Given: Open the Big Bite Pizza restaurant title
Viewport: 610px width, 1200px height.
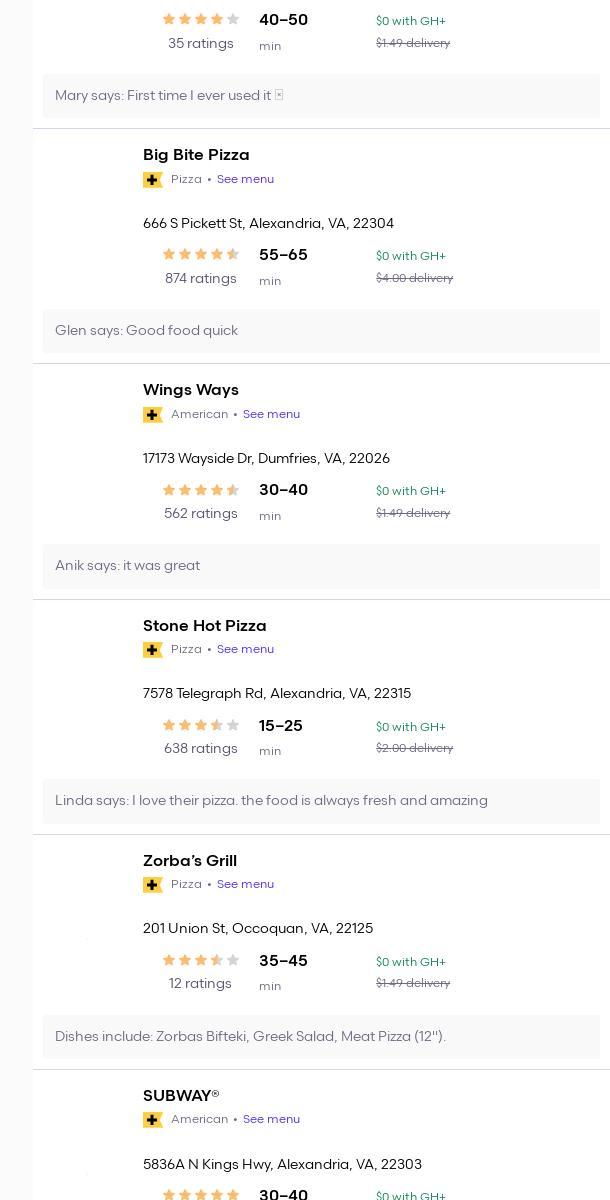Looking at the screenshot, I should click(x=196, y=155).
